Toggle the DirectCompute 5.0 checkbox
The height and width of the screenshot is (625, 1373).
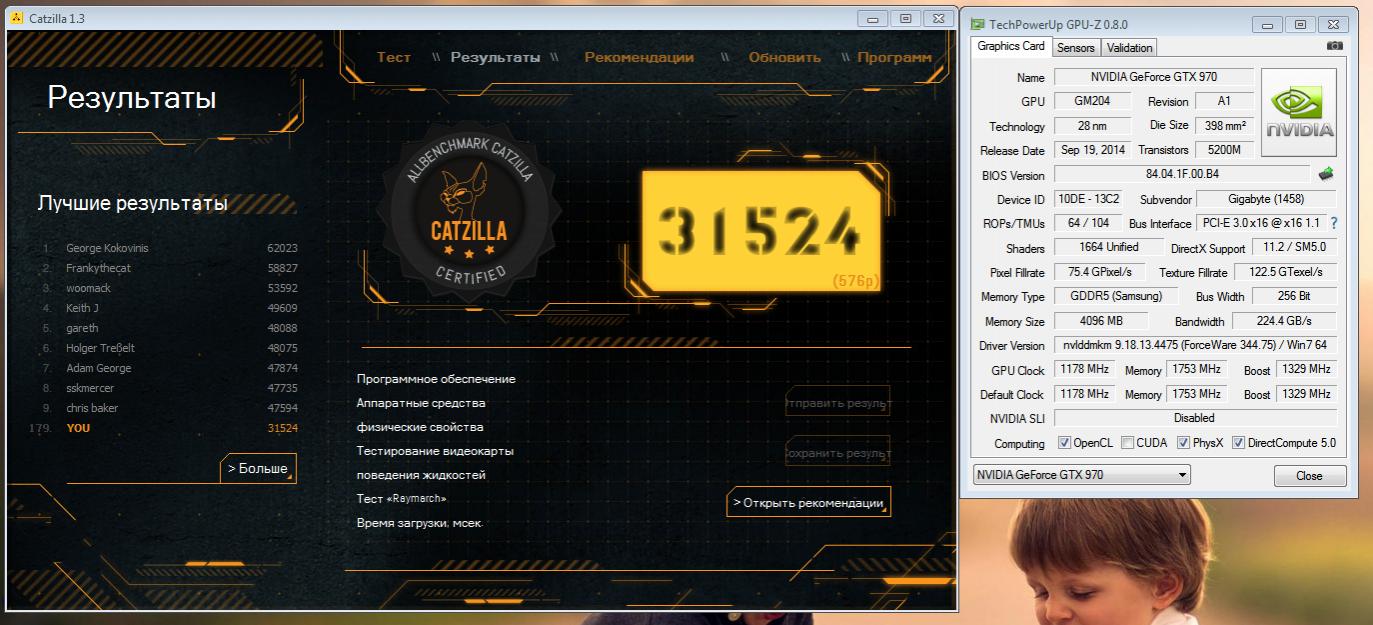1238,443
